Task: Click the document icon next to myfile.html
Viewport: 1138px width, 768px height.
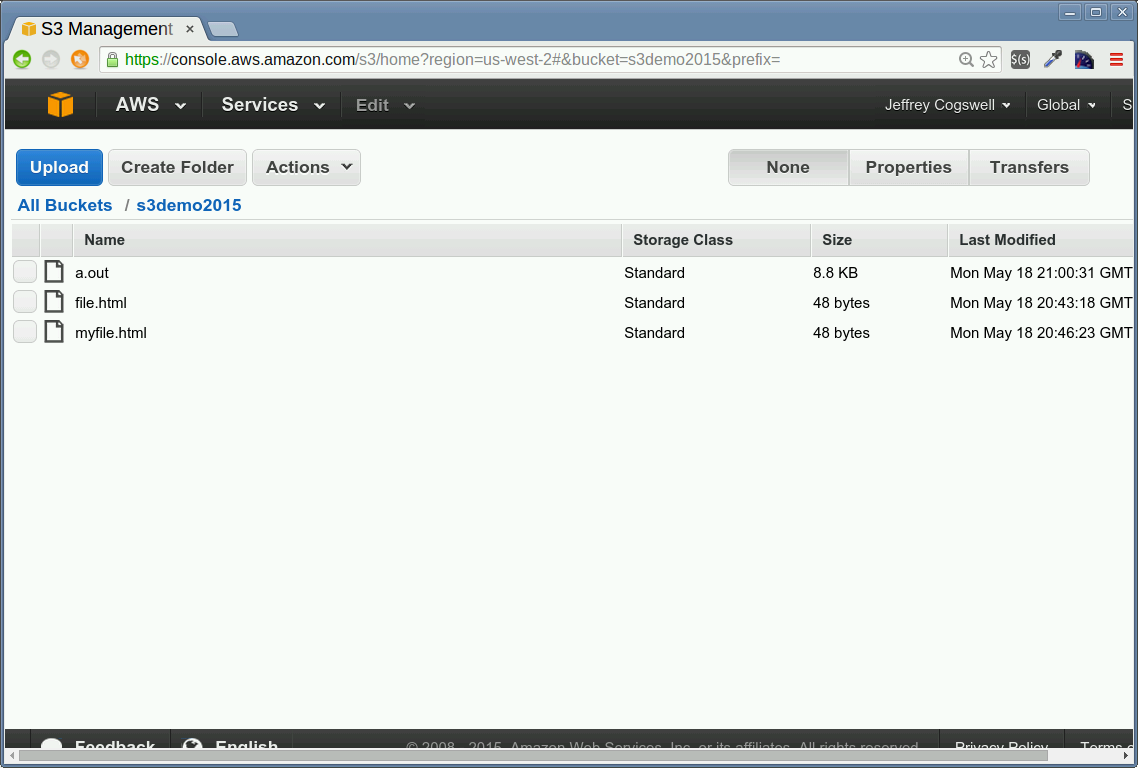Action: coord(53,331)
